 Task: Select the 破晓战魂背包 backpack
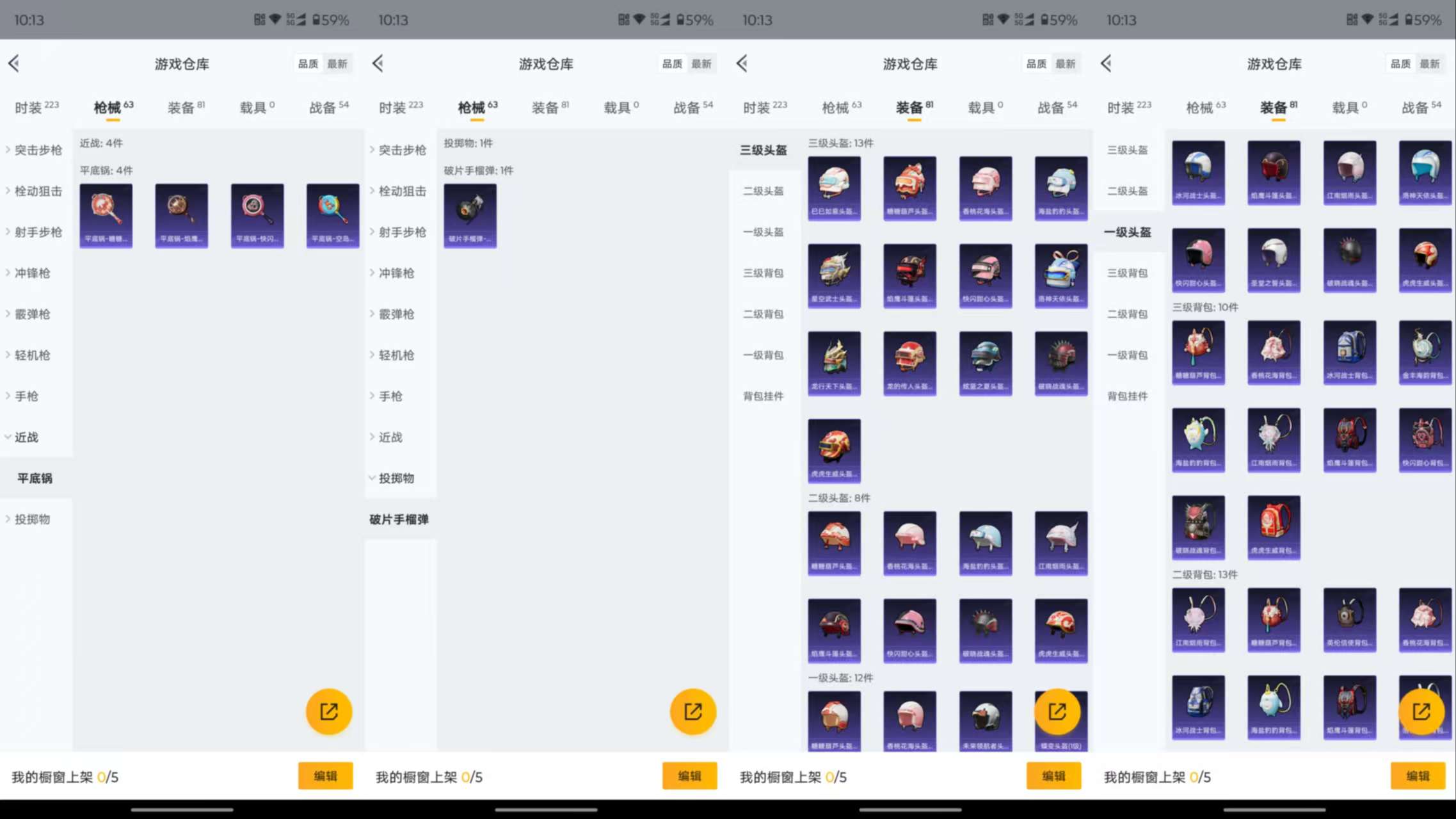(1199, 528)
